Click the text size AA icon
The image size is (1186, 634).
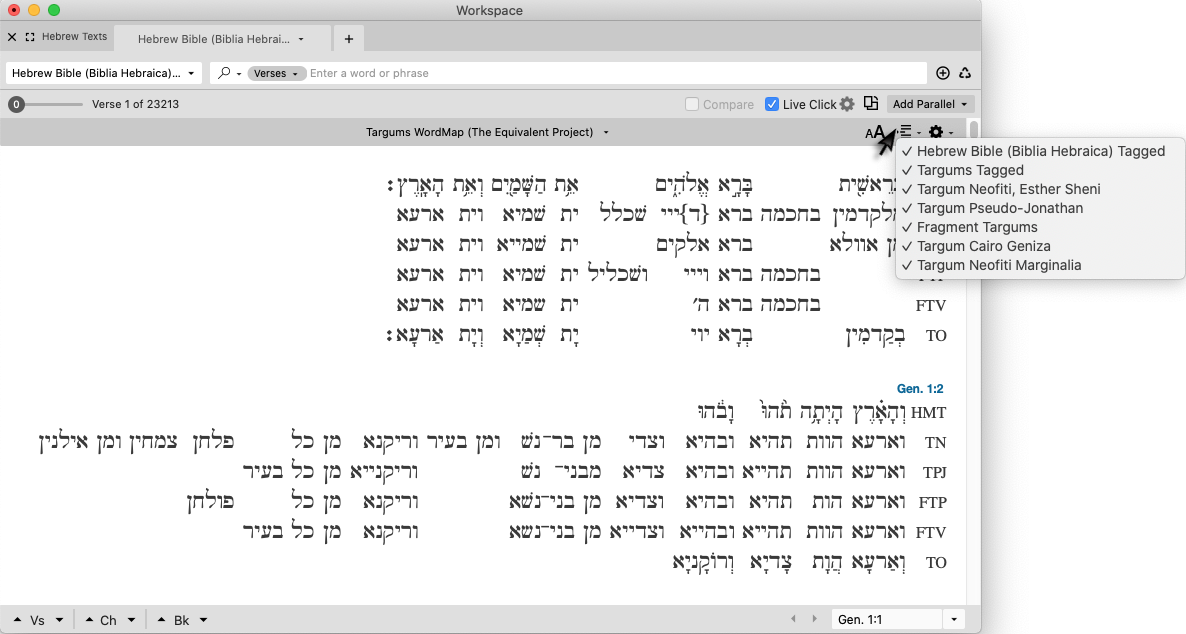(x=875, y=132)
